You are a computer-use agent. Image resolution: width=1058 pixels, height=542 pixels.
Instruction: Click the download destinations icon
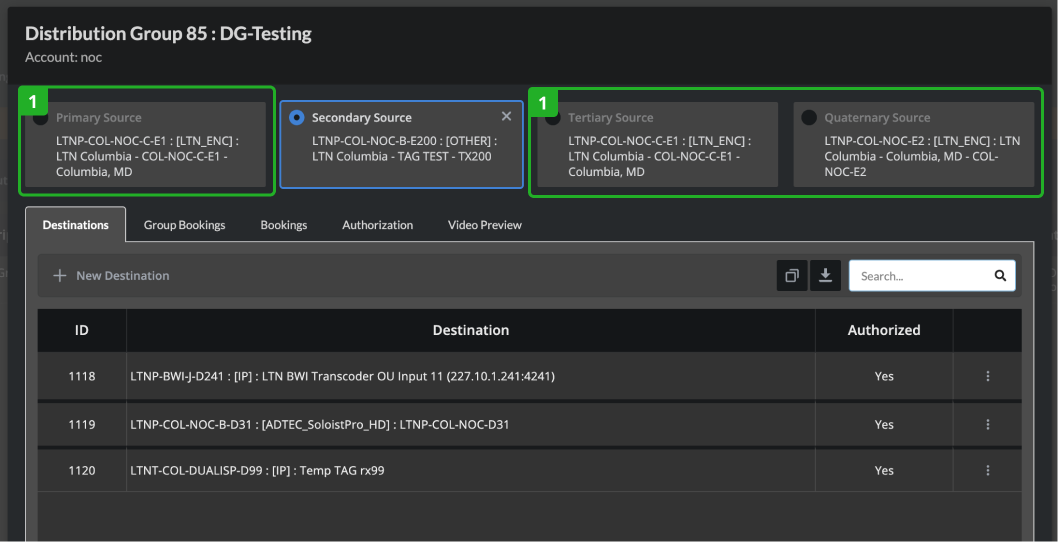point(825,275)
